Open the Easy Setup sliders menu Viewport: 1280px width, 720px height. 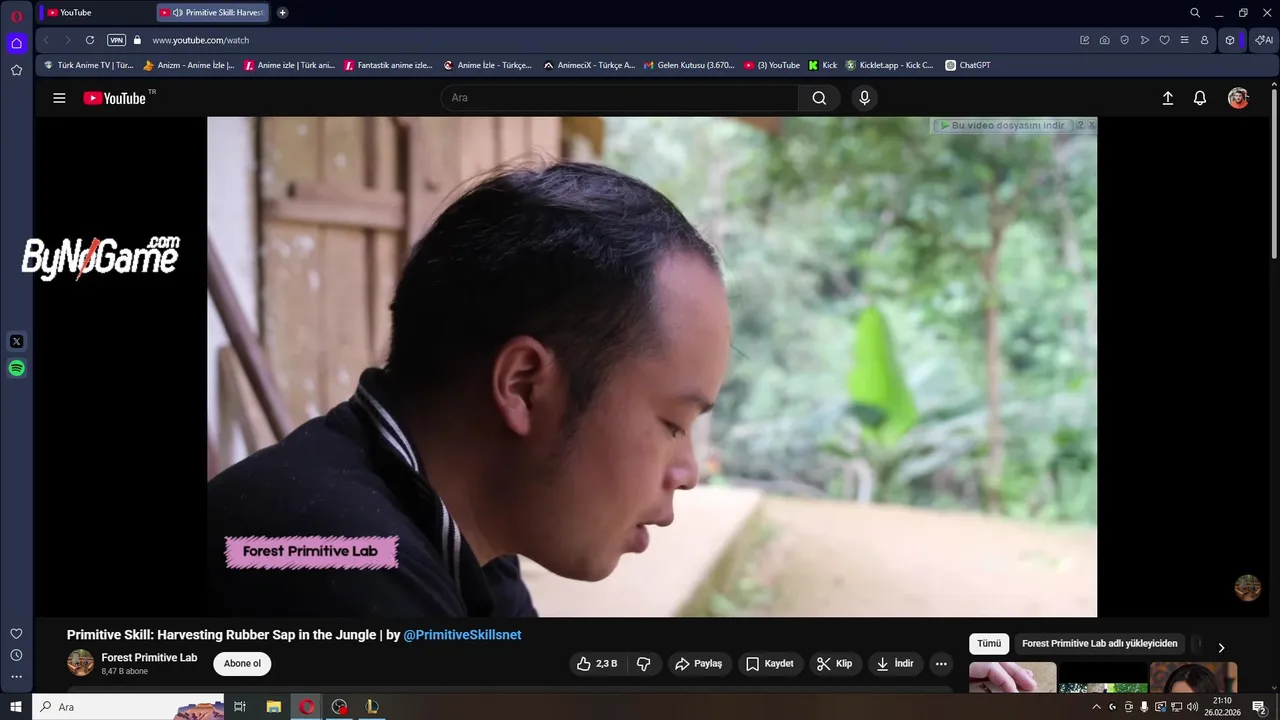coord(1184,40)
